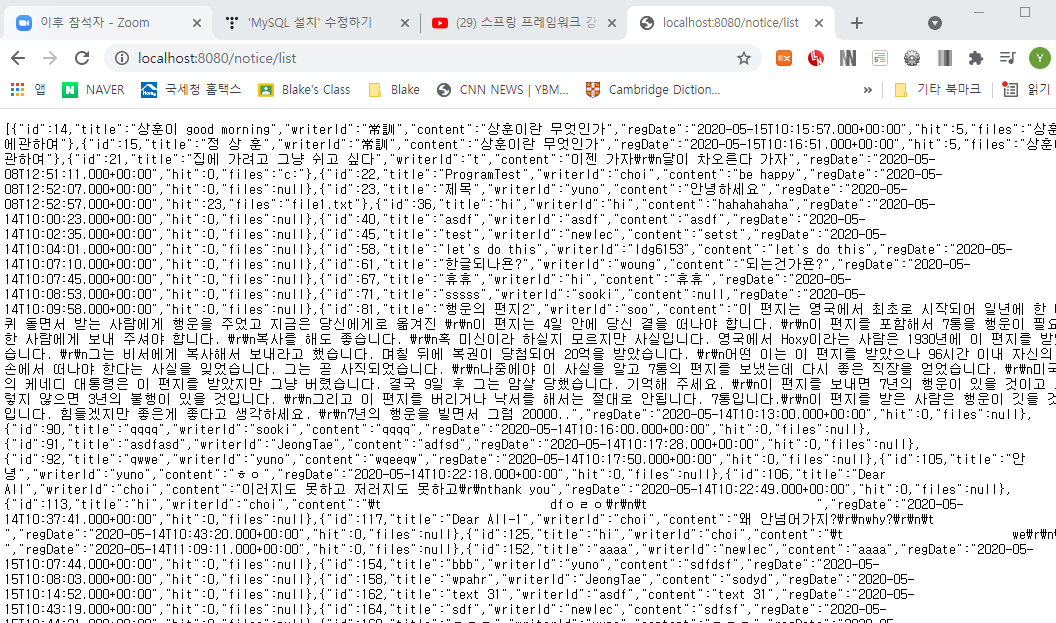Open the NAVER bookmark
This screenshot has width=1056, height=623.
[x=93, y=90]
